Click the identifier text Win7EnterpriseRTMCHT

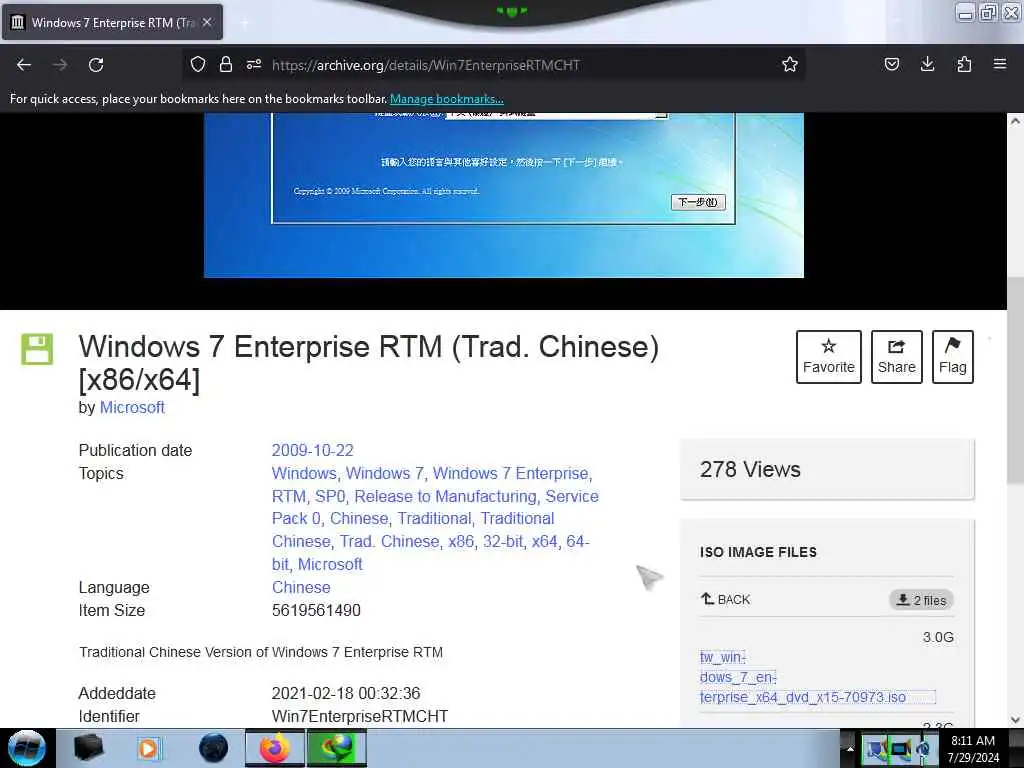click(x=360, y=716)
